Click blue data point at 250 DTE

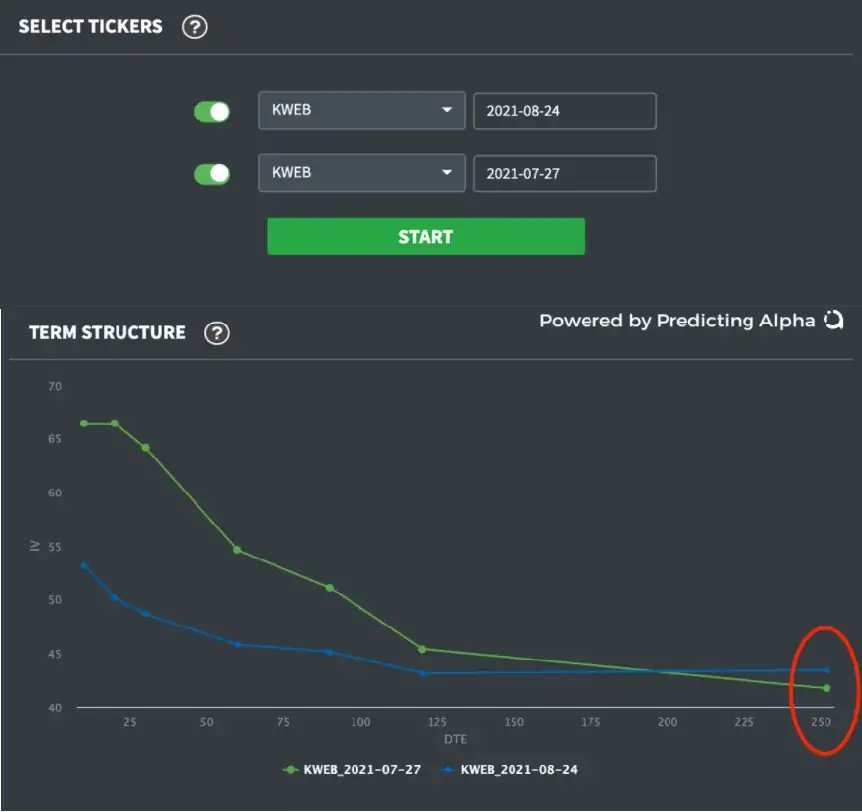click(826, 670)
